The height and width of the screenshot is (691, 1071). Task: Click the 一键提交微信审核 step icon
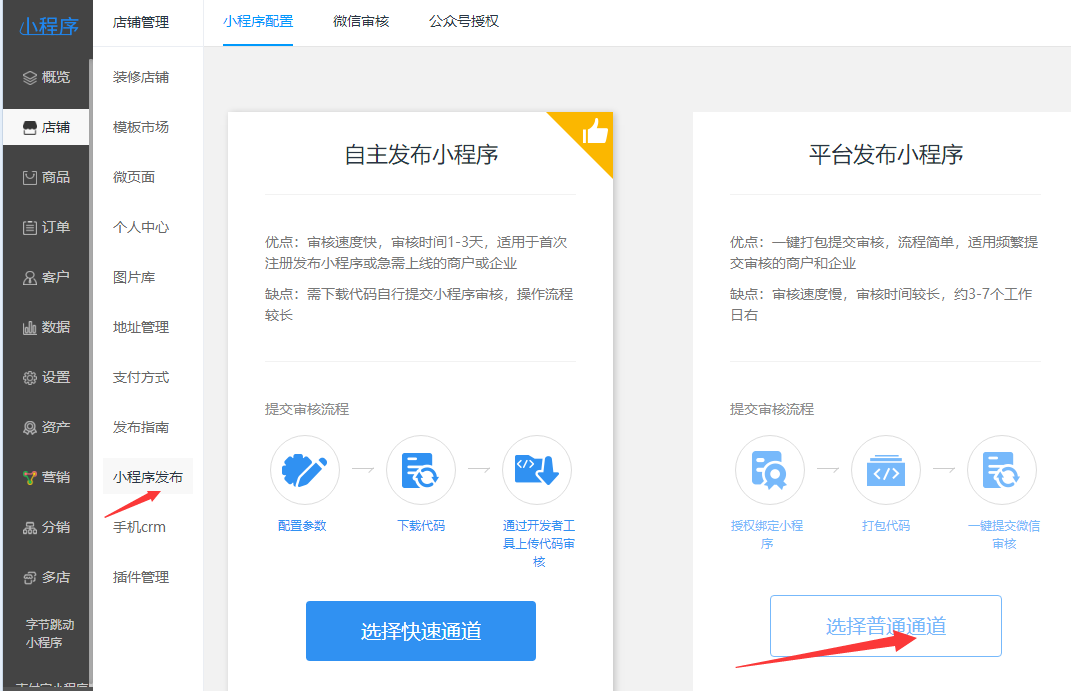[x=1001, y=470]
